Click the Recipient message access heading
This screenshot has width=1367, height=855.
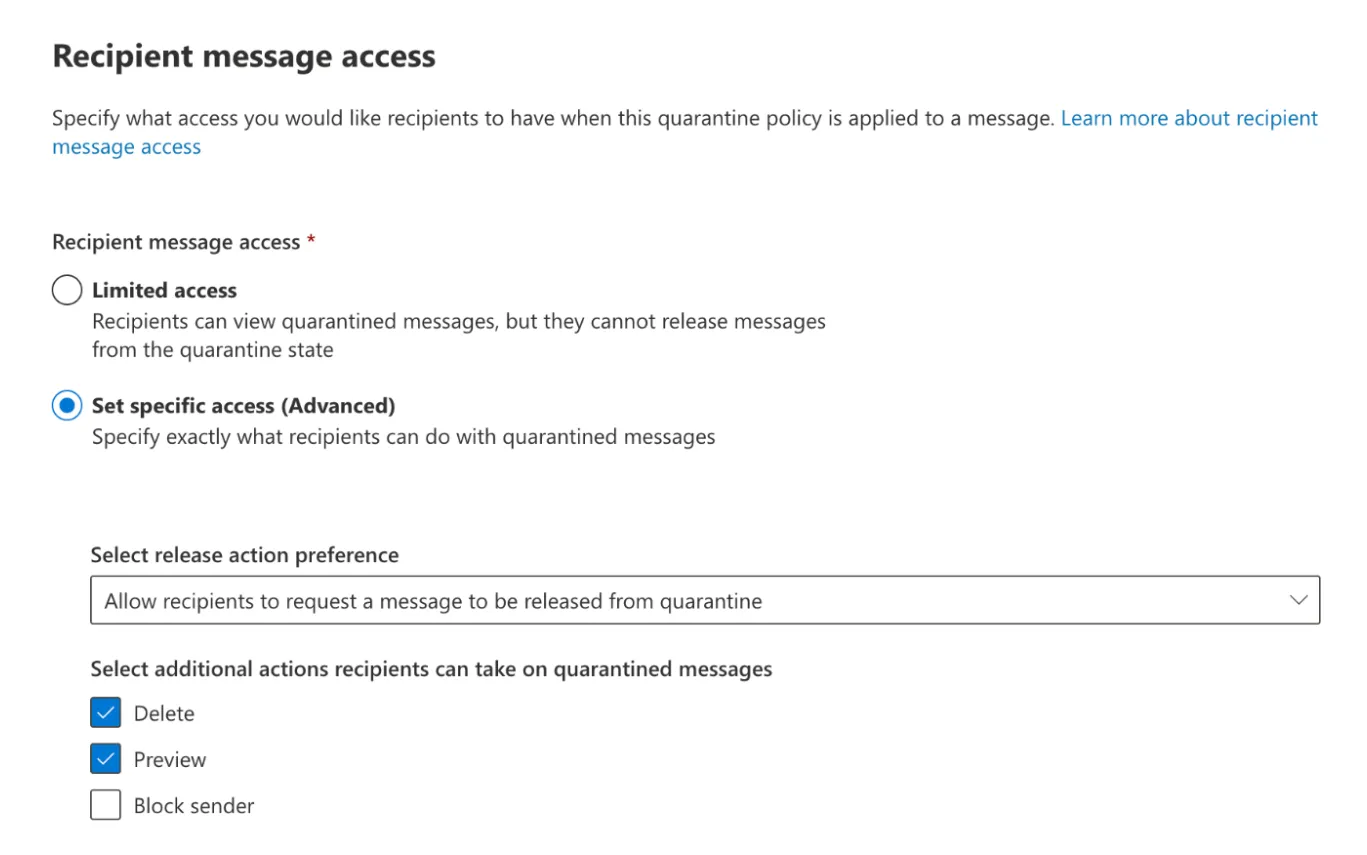(244, 56)
